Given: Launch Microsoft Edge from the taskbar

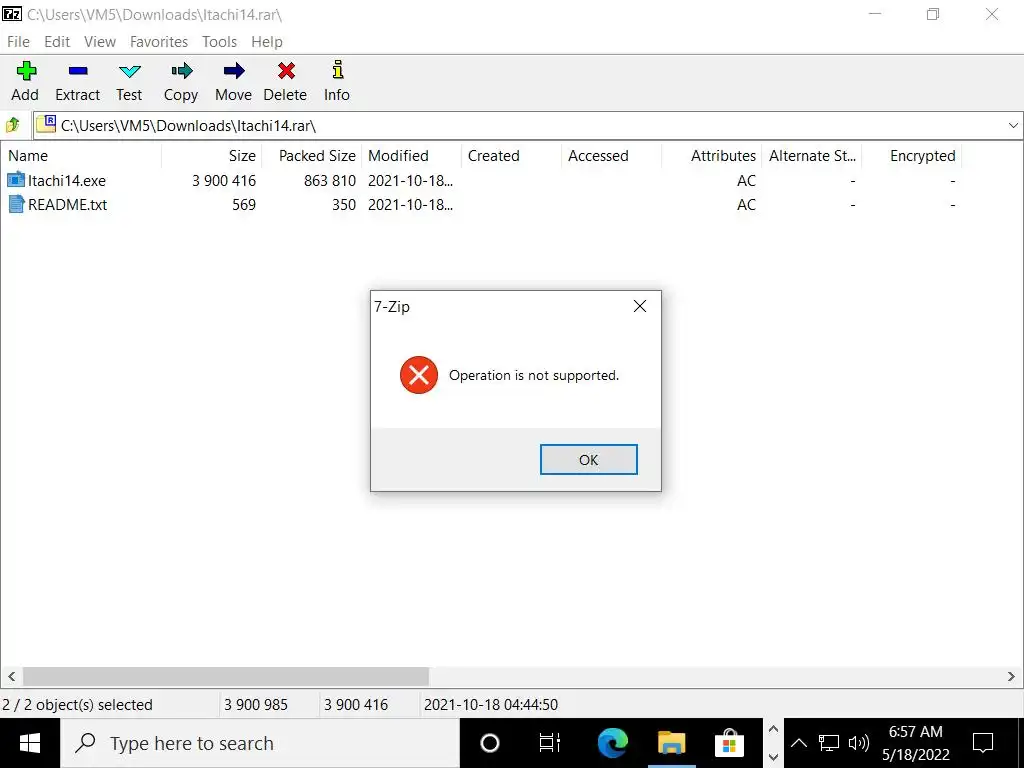Looking at the screenshot, I should point(612,743).
